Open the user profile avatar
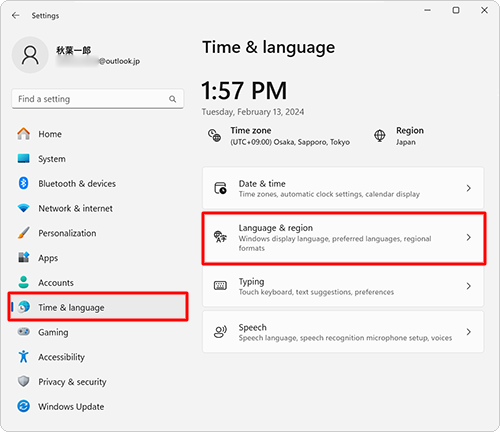This screenshot has width=500, height=432. pos(30,55)
